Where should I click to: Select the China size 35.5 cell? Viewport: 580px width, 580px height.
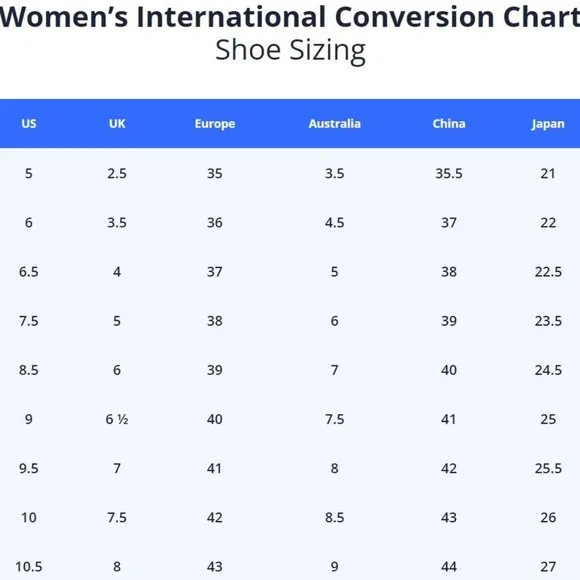point(449,173)
